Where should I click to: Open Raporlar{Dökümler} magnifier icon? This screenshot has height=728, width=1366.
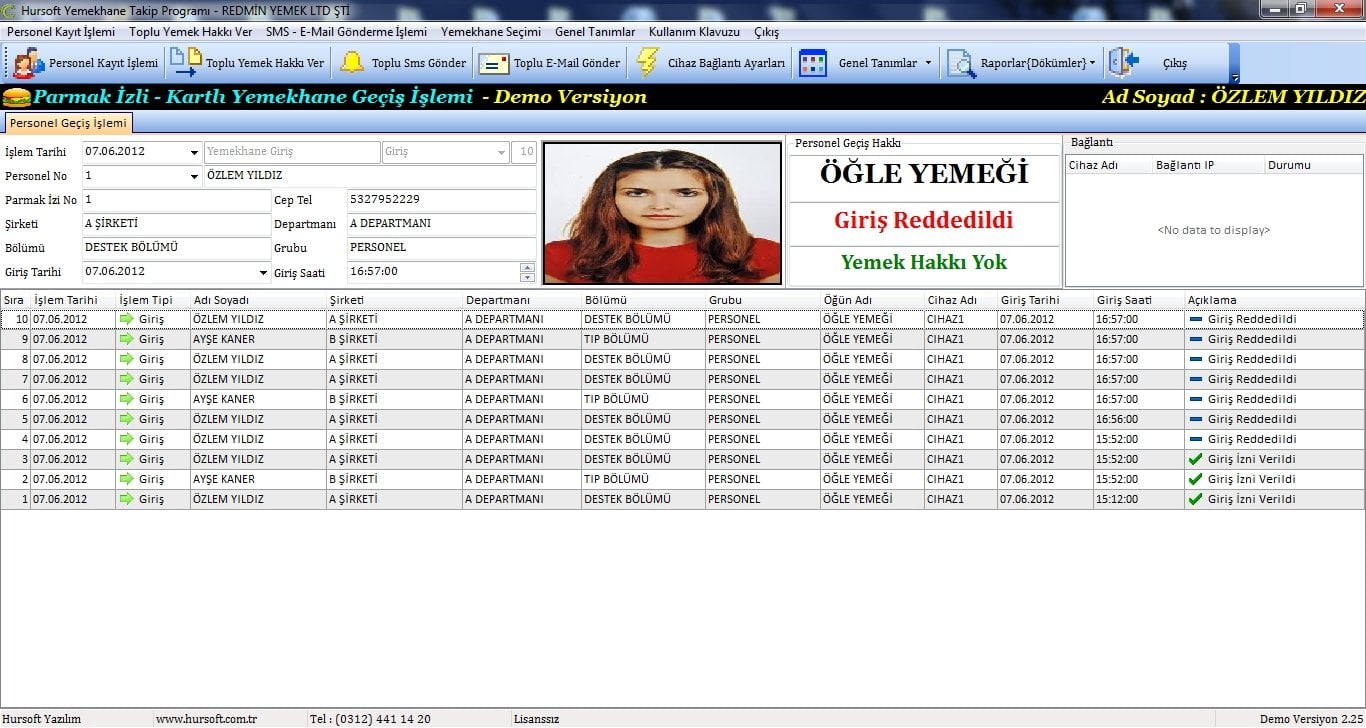(961, 62)
